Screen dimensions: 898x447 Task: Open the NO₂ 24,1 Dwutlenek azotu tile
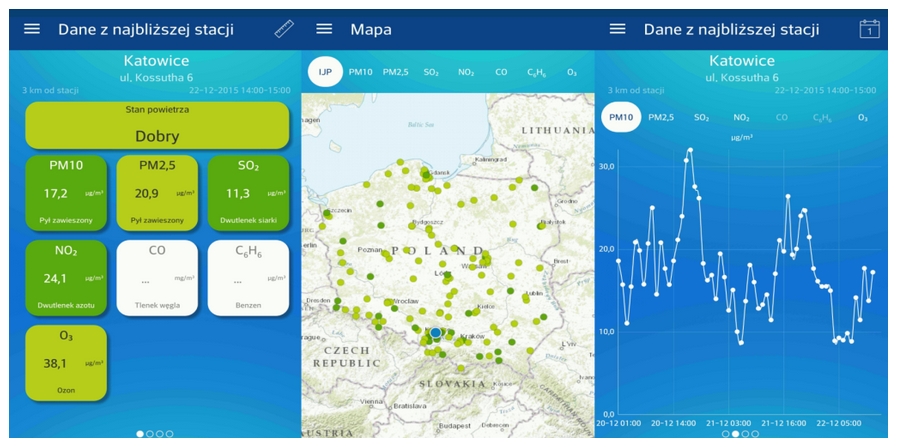(66, 278)
